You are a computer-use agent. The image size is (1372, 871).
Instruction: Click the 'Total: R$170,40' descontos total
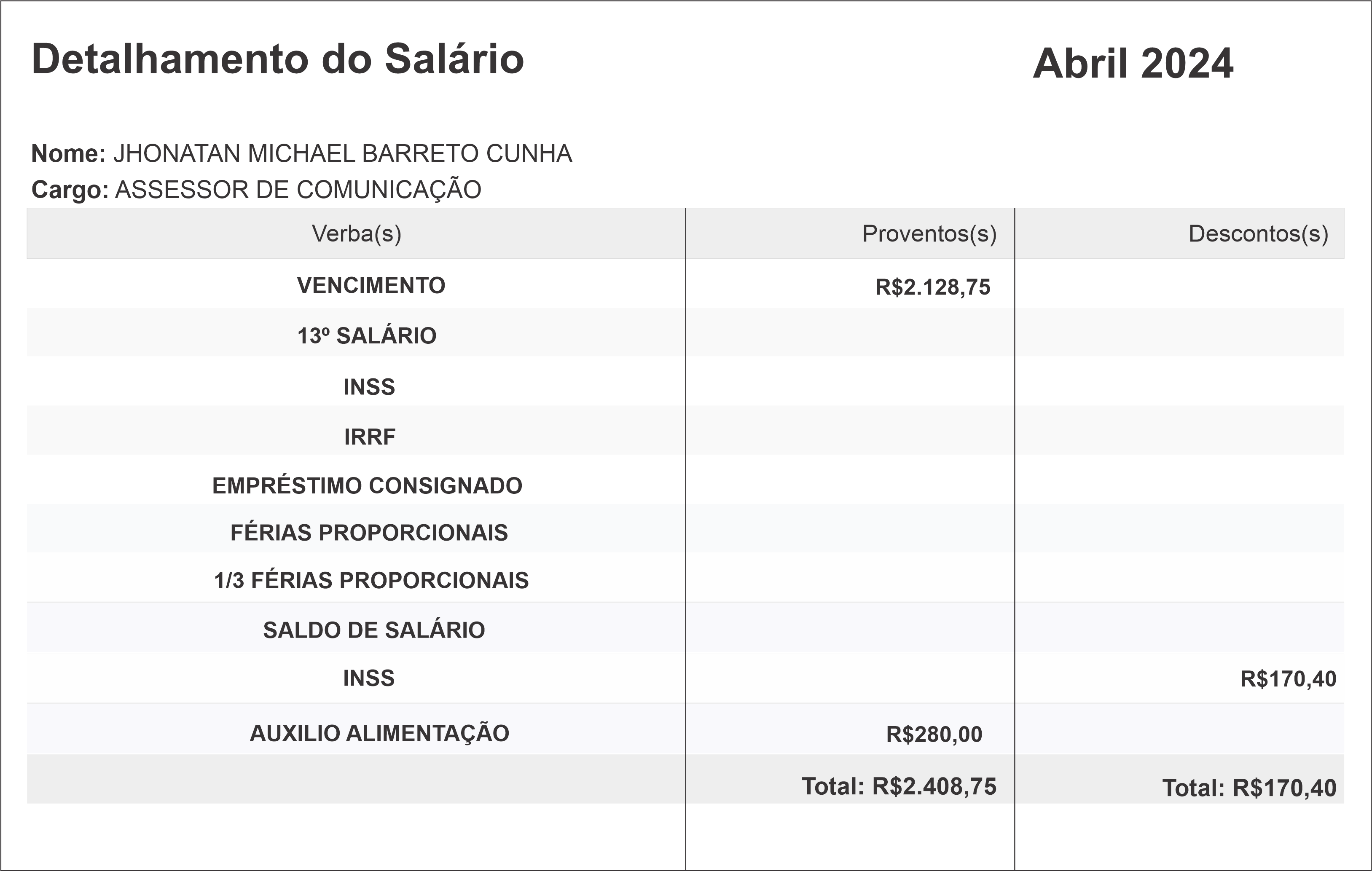pos(1249,788)
